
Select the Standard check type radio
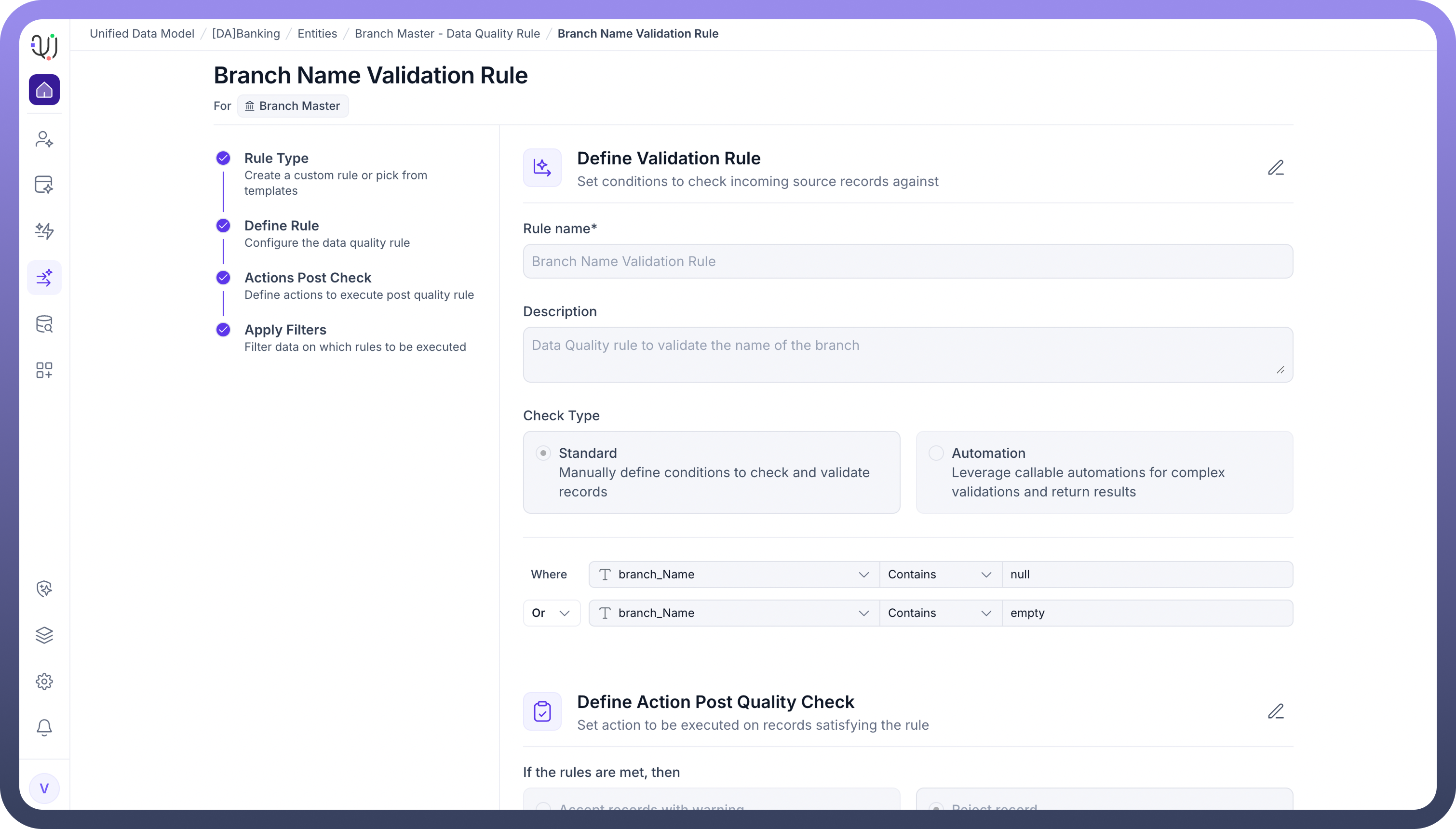pos(543,453)
